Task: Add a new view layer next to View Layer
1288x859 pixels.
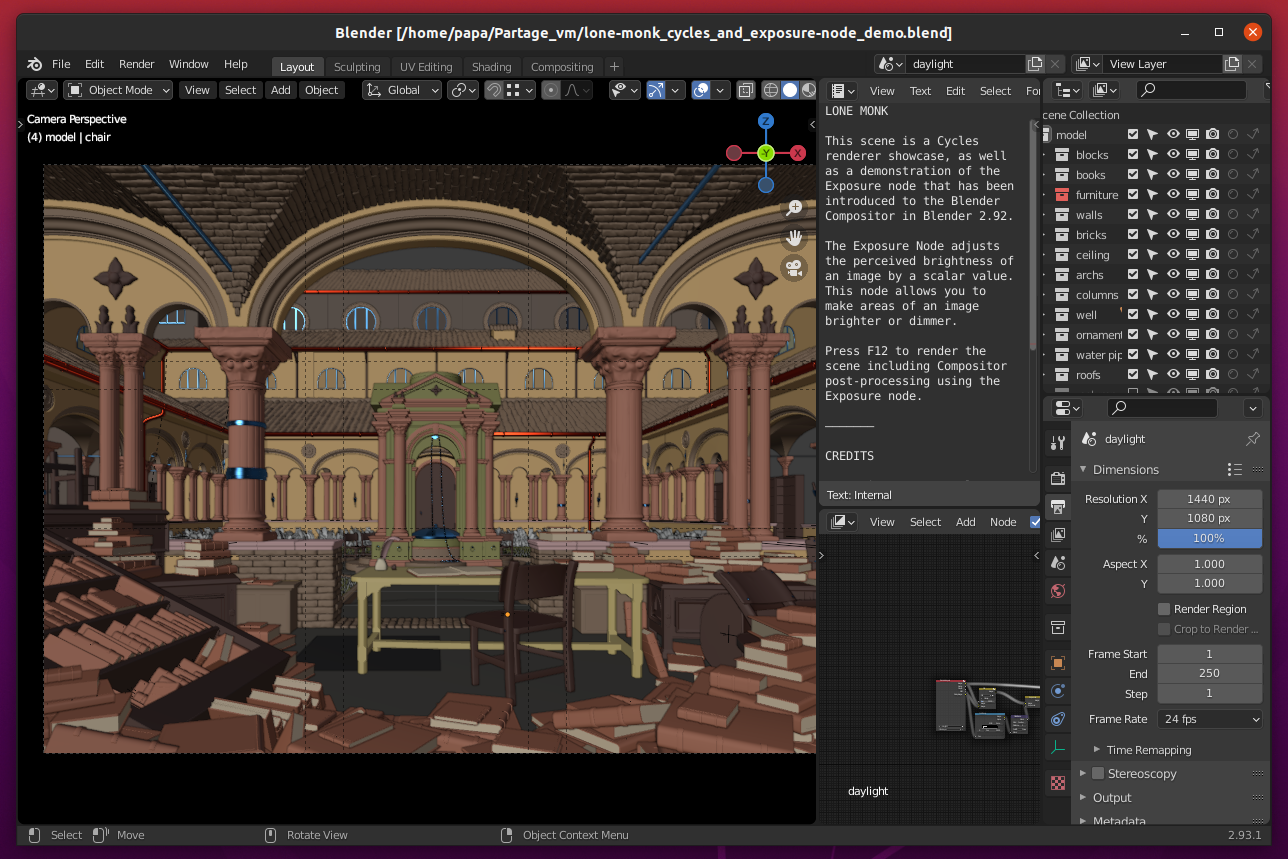Action: pos(1233,64)
